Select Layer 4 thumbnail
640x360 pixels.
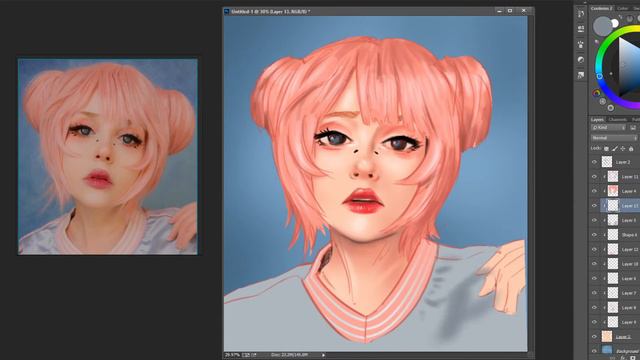tap(613, 191)
